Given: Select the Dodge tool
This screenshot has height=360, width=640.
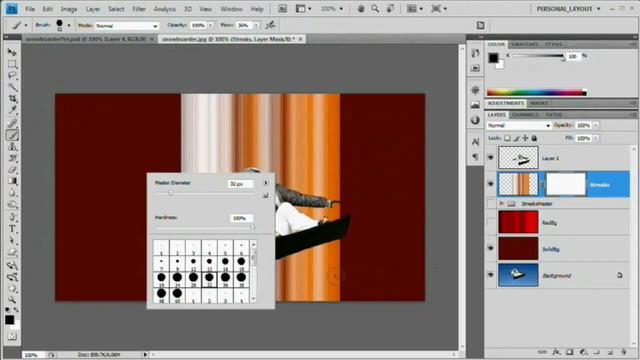Looking at the screenshot, I should point(12,204).
